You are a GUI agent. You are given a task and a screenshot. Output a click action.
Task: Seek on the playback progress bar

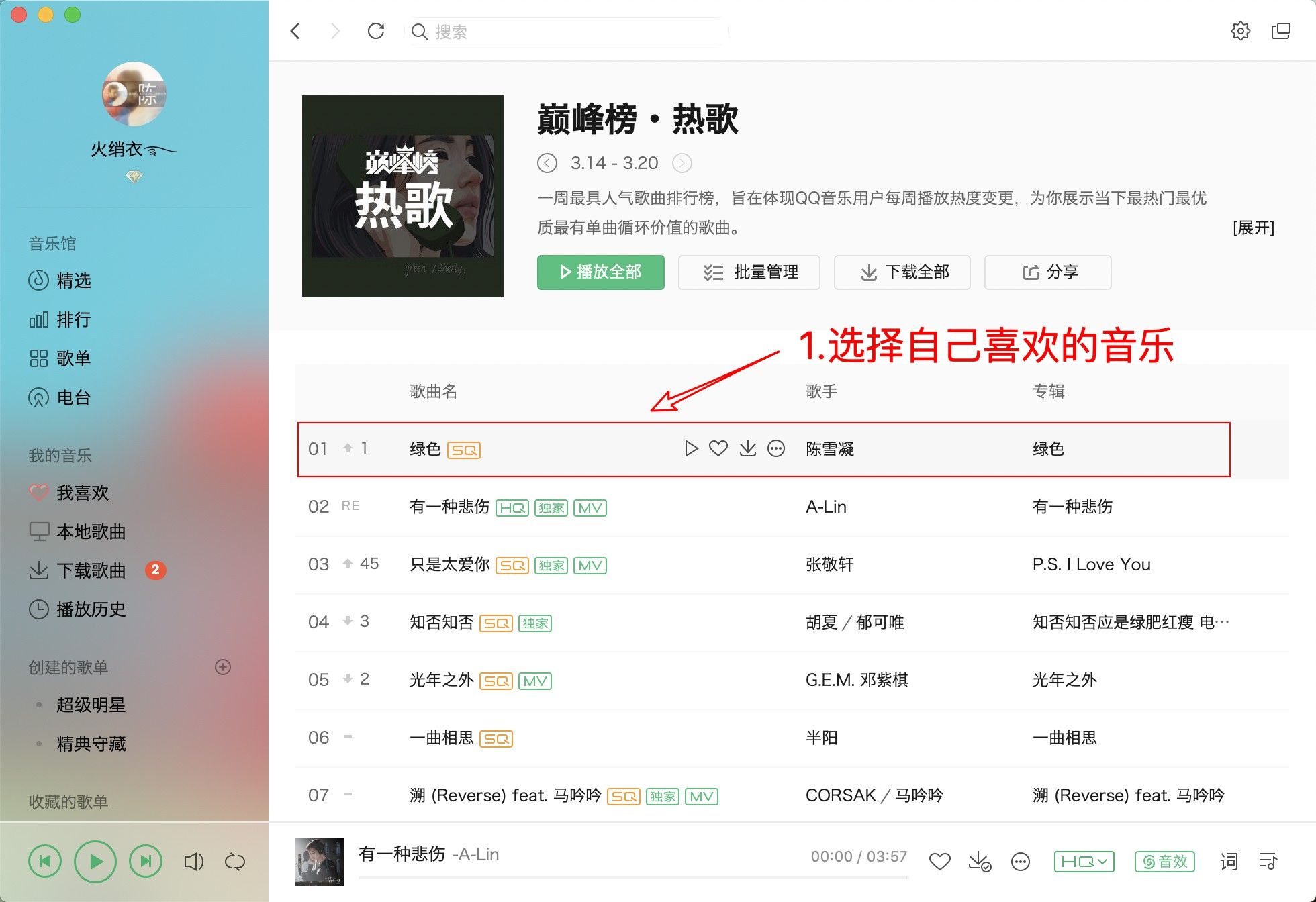point(634,877)
